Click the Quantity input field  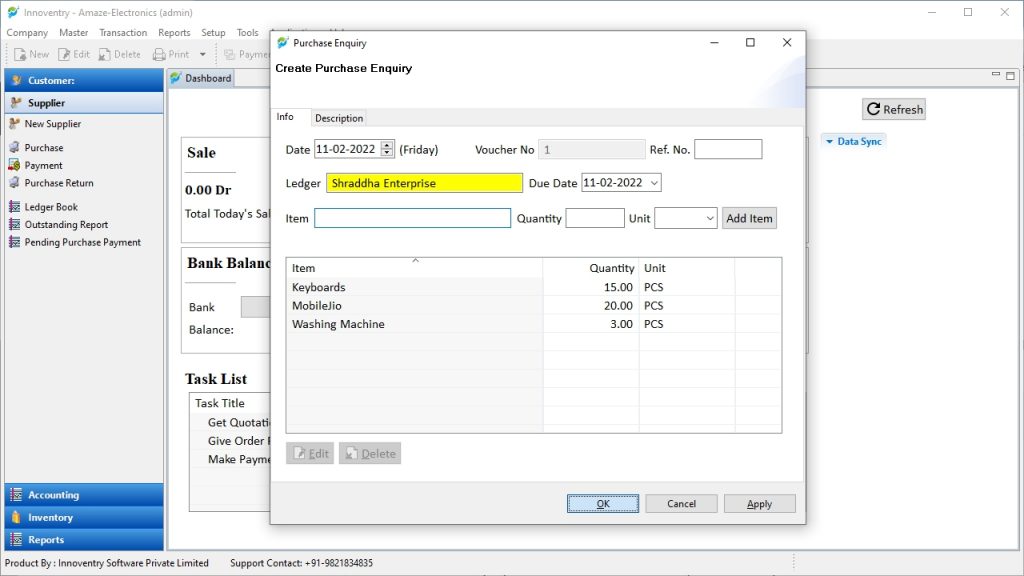point(594,218)
